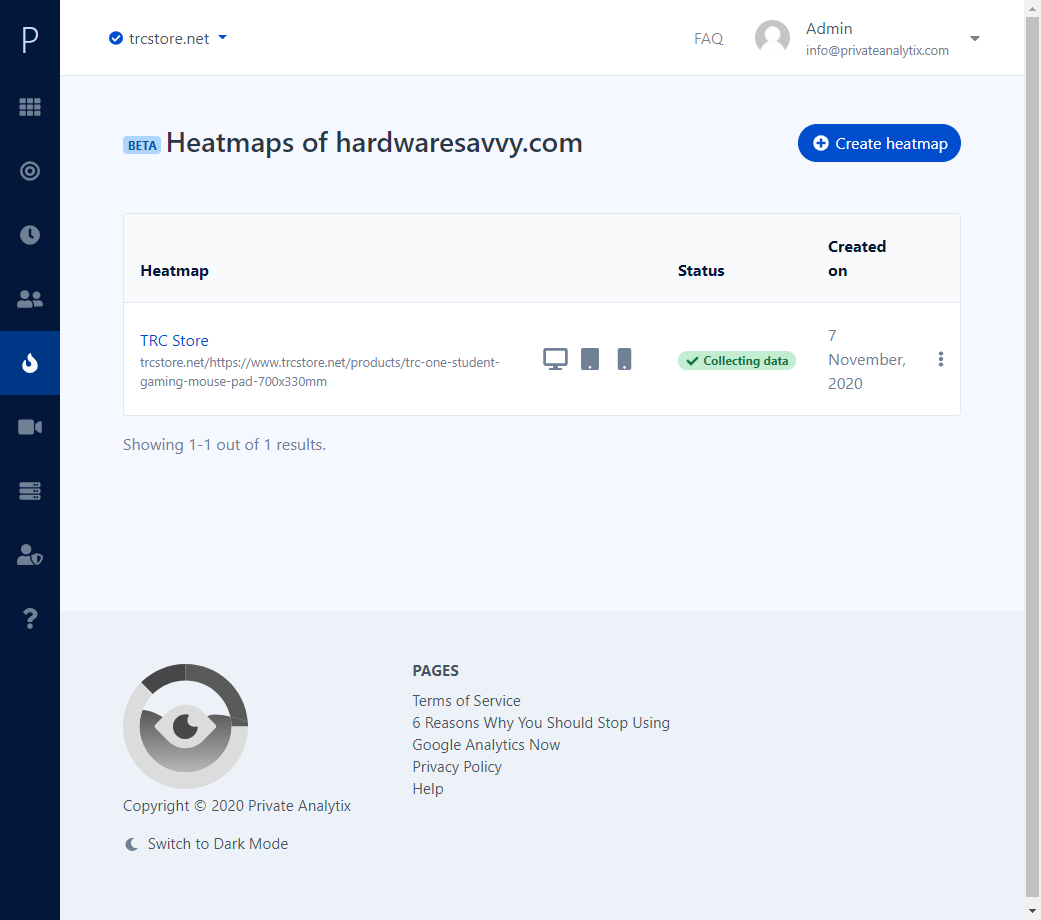Open the Privacy Policy page
The height and width of the screenshot is (920, 1041).
[457, 767]
